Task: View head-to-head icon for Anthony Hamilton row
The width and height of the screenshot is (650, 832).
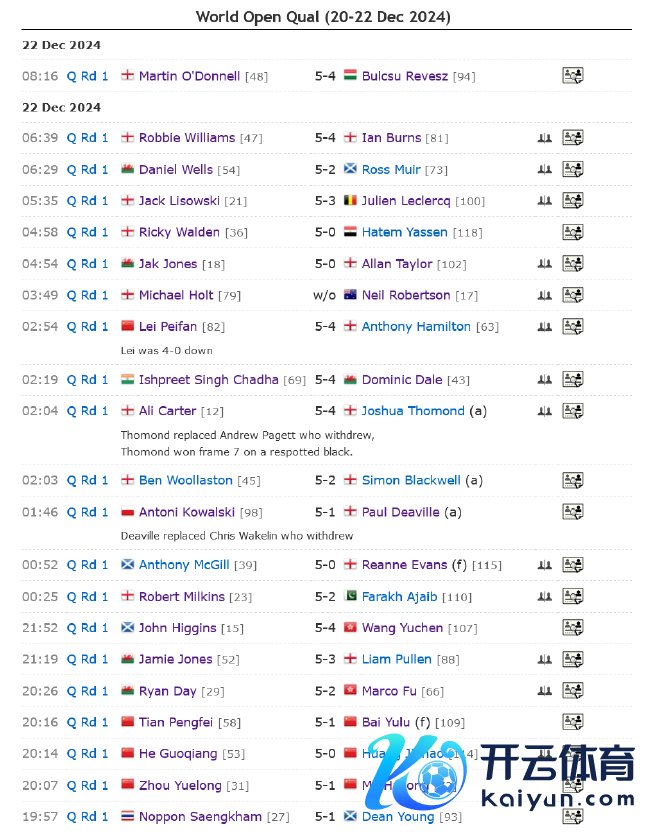Action: click(544, 327)
